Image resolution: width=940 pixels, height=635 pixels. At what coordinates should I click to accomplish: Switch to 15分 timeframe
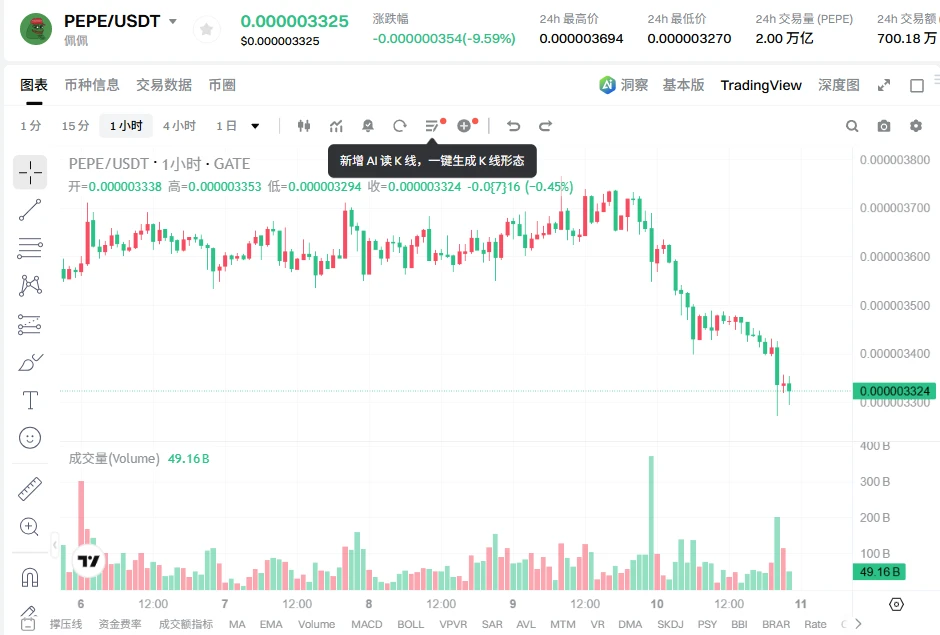[x=76, y=126]
